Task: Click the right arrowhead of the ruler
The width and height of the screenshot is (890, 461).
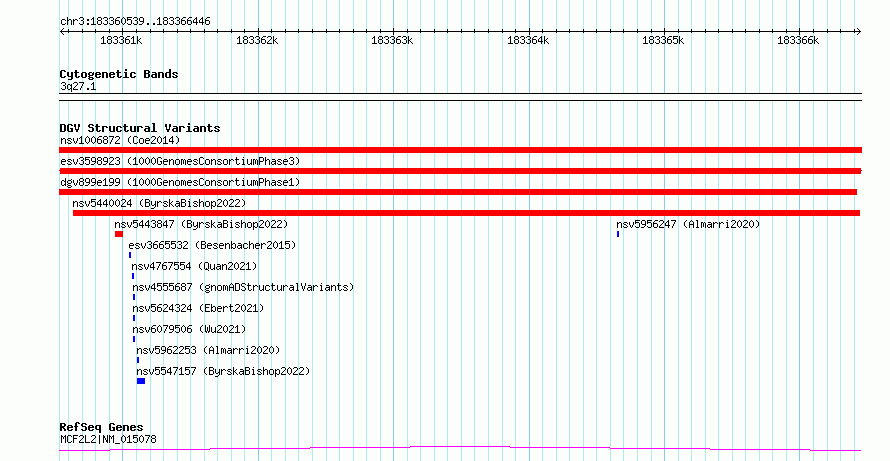Action: [858, 32]
